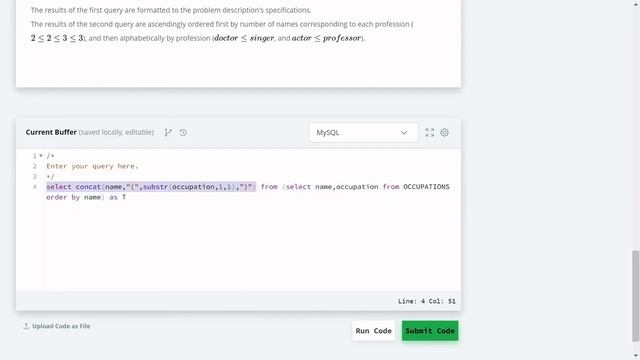Click the 'actor ≤ professor' formula text
Image resolution: width=640 pixels, height=360 pixels.
(x=327, y=38)
